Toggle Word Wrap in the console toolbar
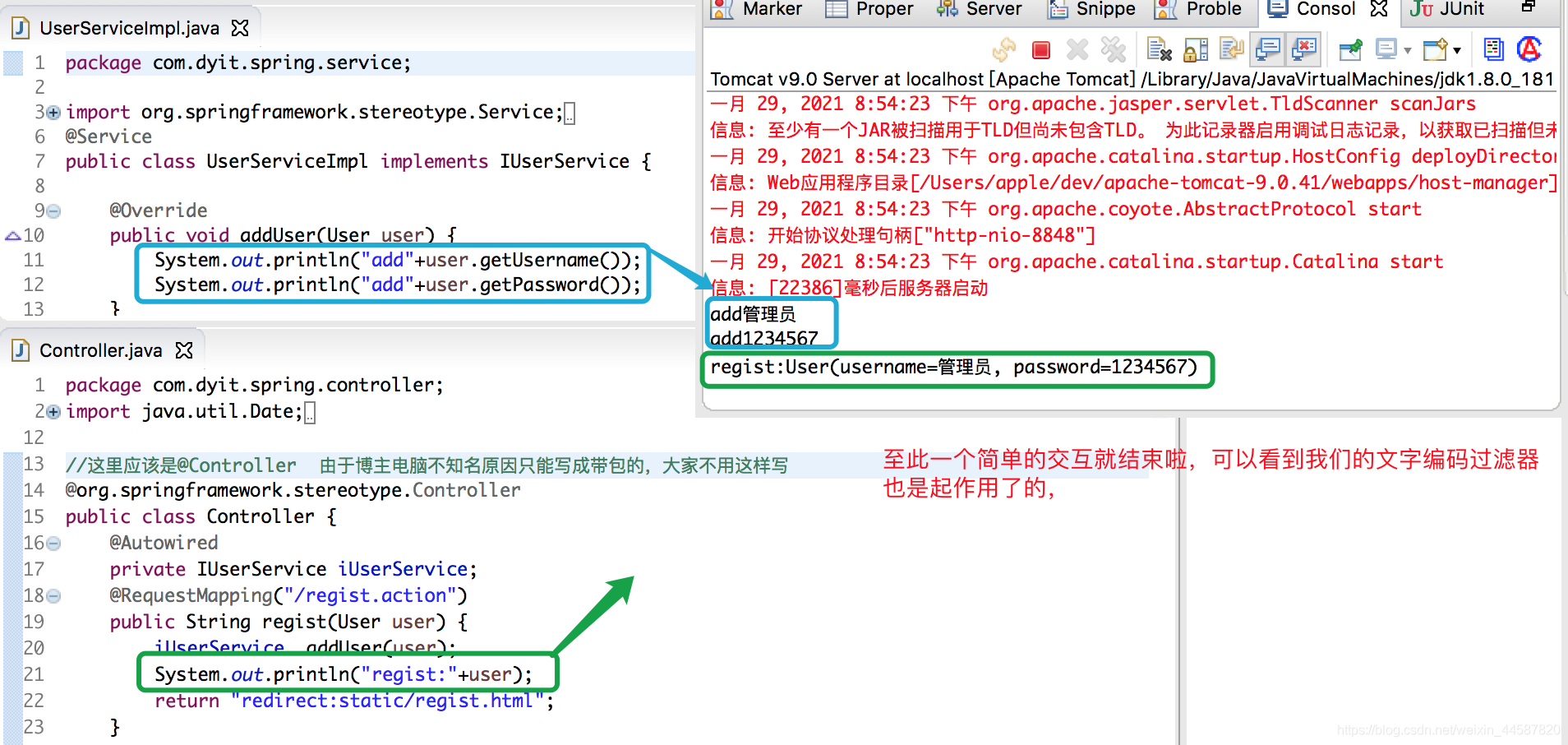 1231,50
